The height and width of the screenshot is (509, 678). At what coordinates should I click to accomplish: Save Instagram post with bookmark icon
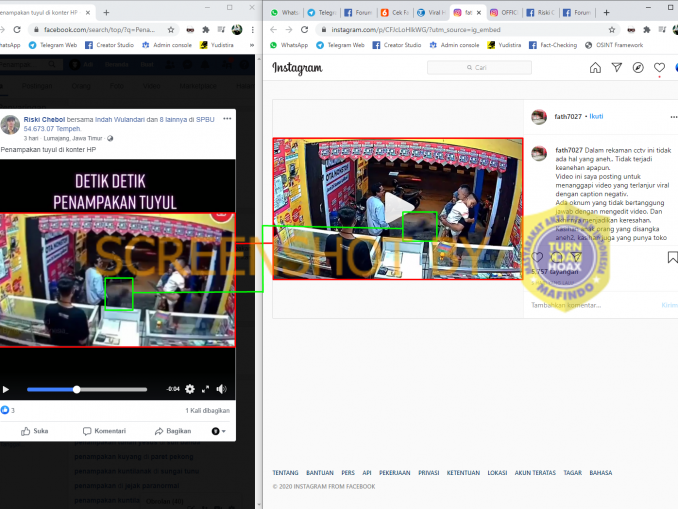pos(672,257)
